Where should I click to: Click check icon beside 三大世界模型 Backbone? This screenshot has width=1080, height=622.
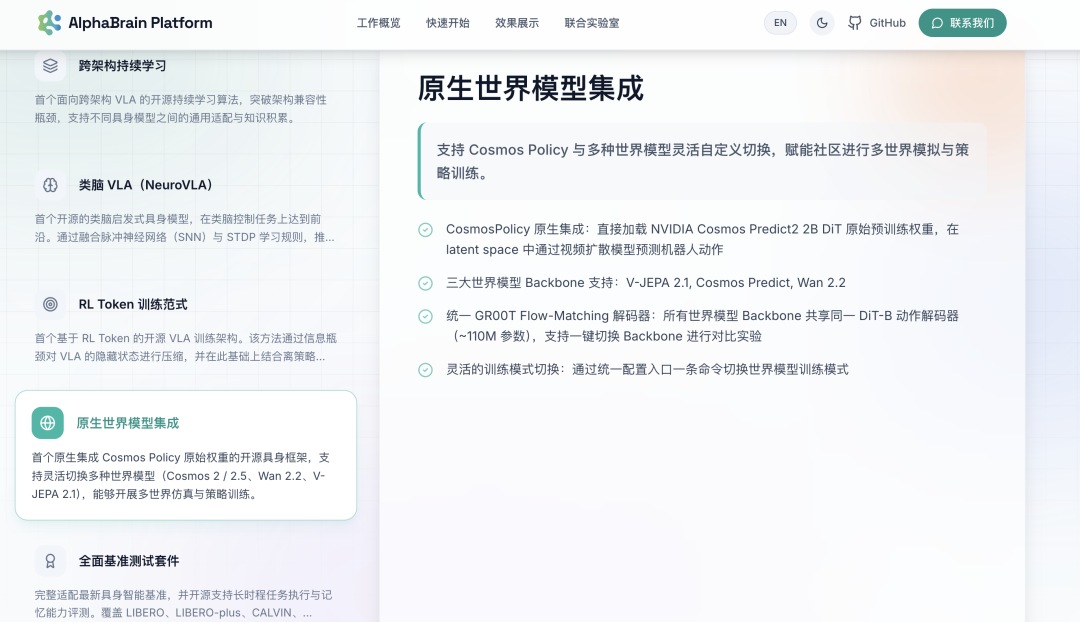coord(425,283)
